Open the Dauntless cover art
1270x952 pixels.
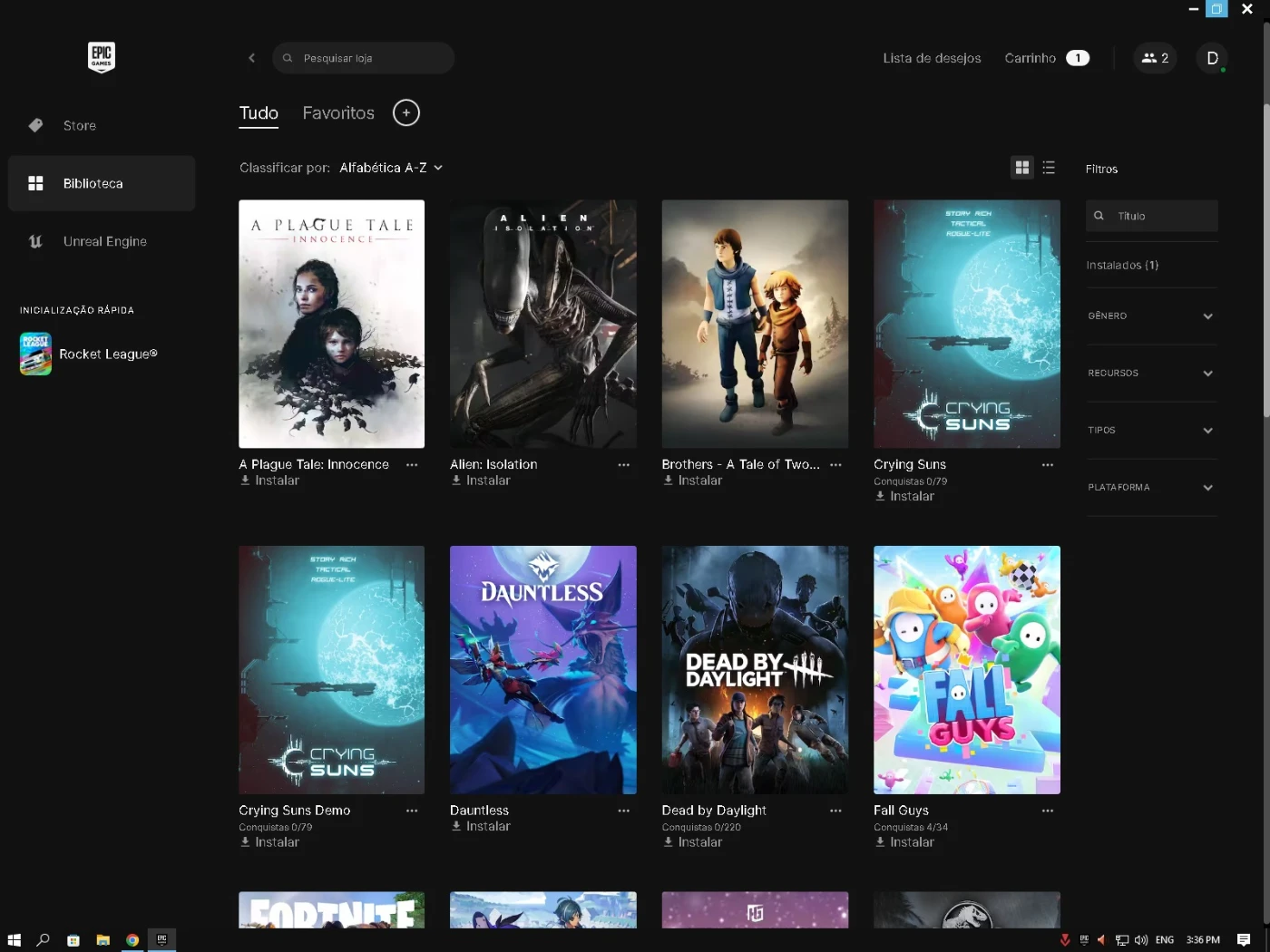coord(543,670)
